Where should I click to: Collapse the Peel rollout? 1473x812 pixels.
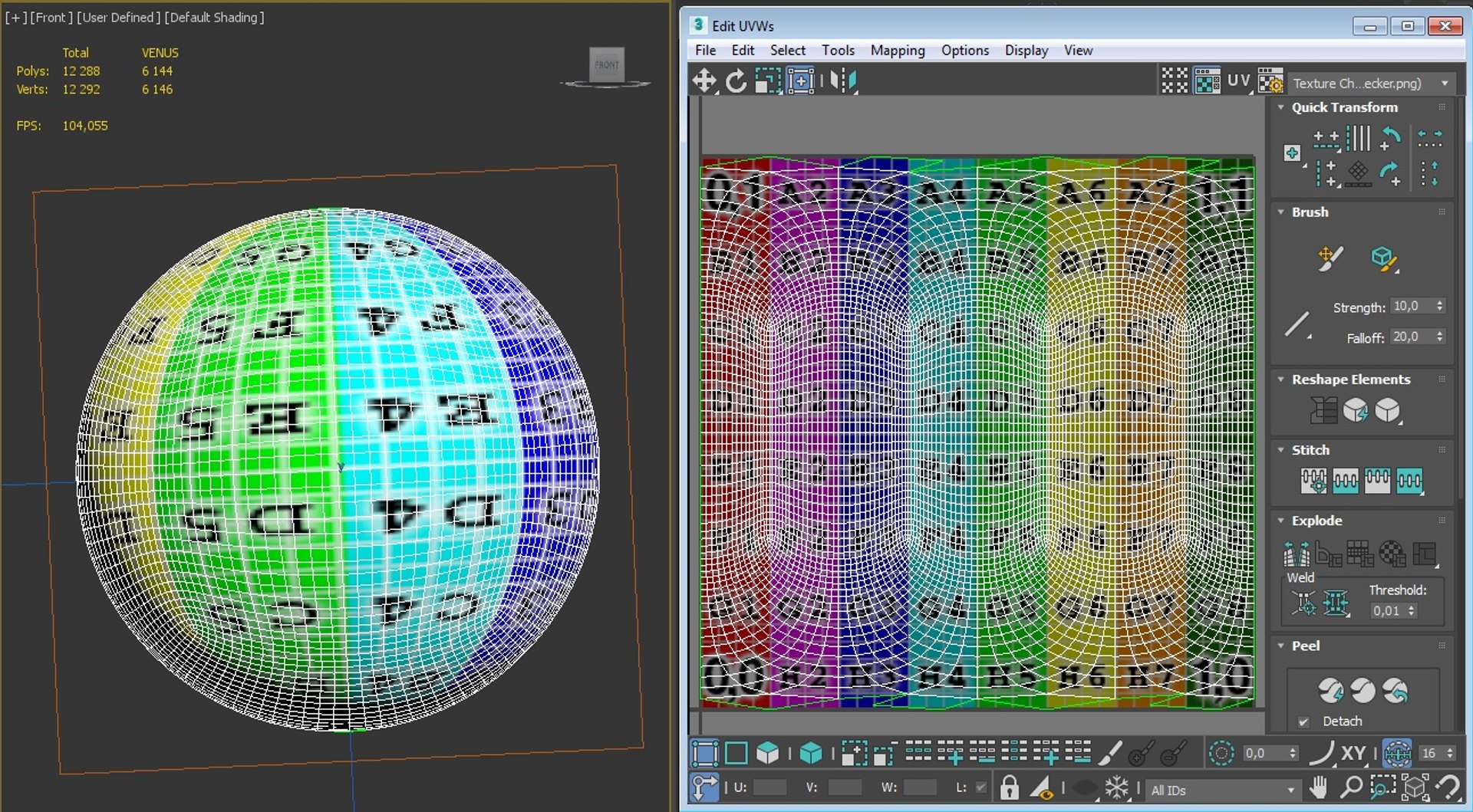click(x=1280, y=646)
